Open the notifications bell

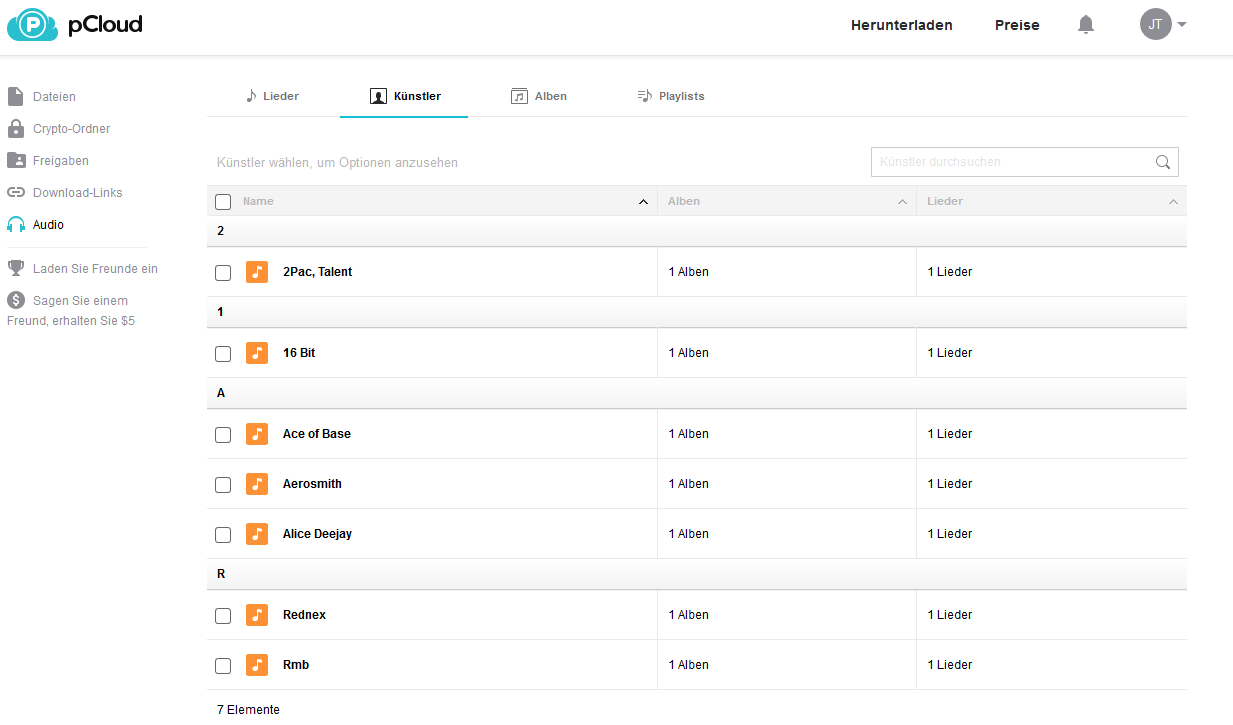point(1086,25)
